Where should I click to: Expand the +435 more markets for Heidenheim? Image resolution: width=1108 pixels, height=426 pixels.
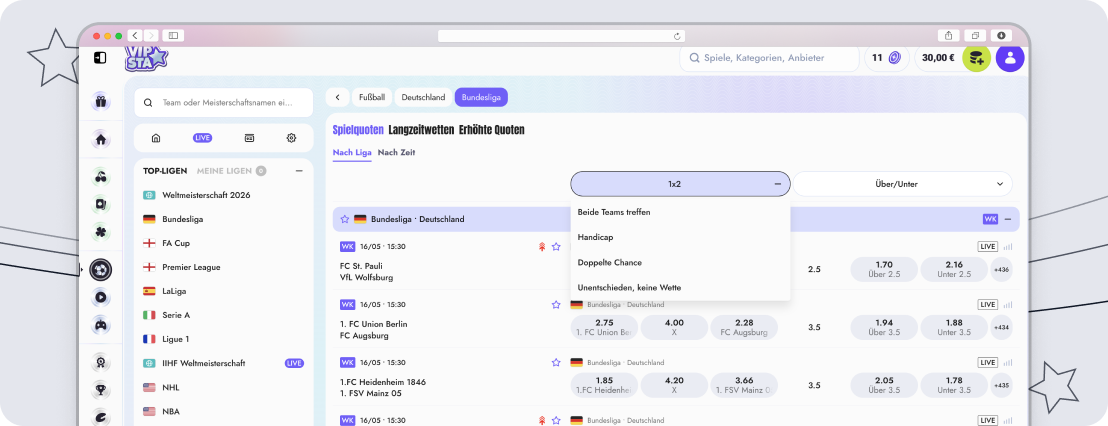(x=1001, y=386)
